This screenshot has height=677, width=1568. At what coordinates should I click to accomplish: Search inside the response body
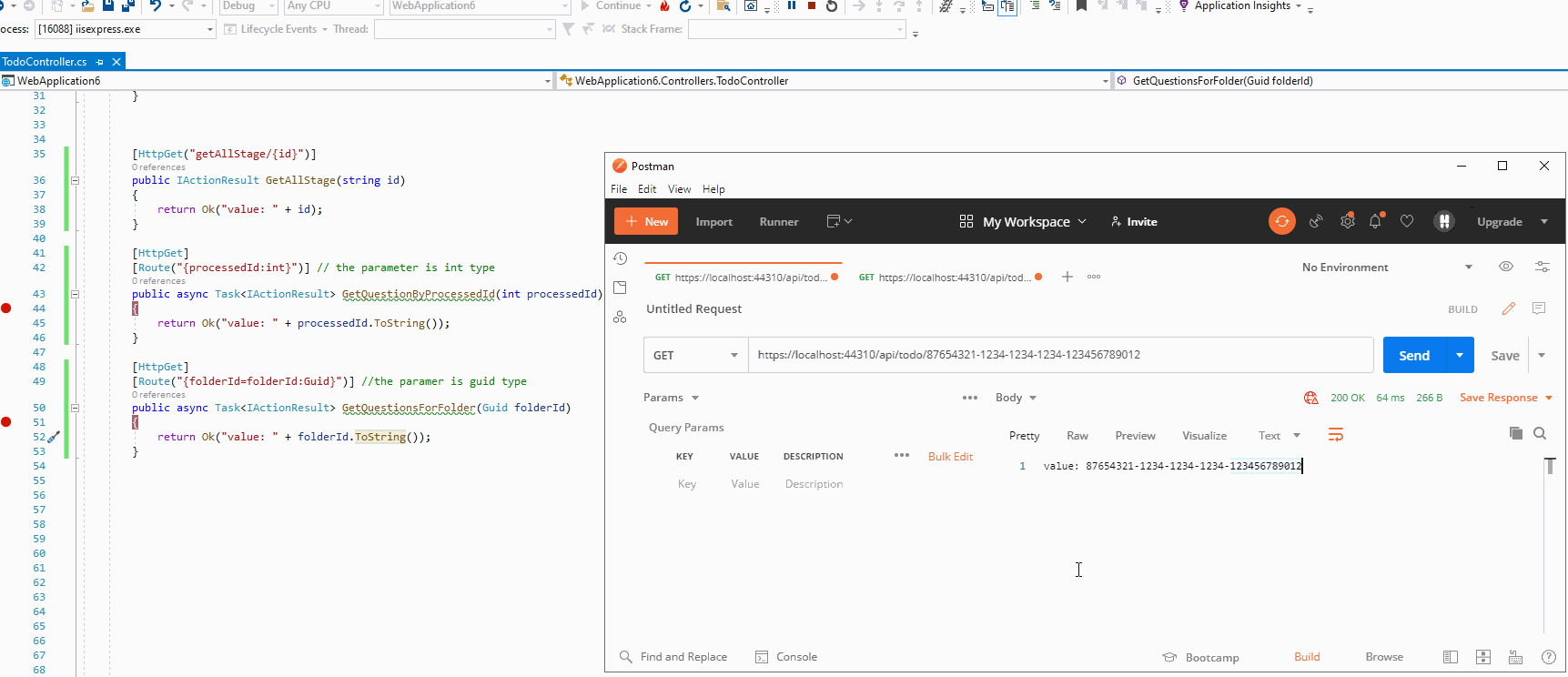click(1540, 433)
